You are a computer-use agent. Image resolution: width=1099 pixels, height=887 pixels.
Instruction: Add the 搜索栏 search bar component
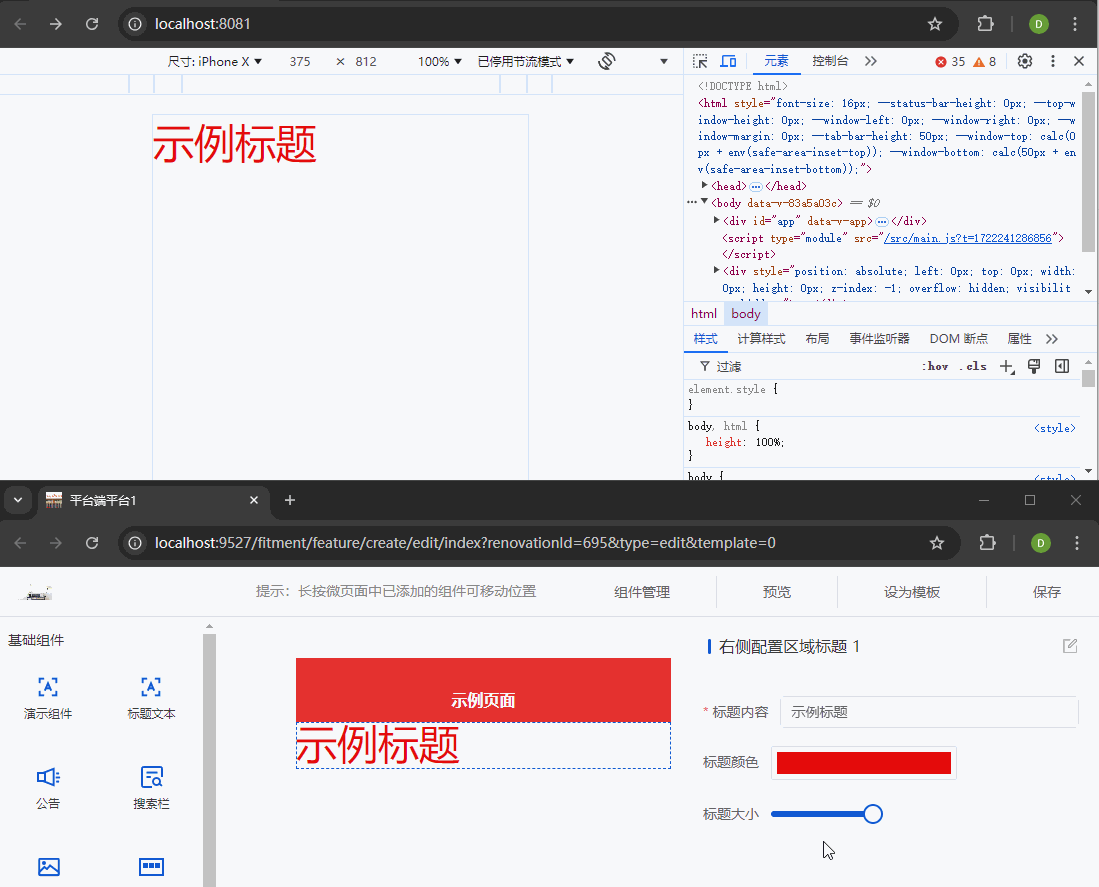pos(151,778)
